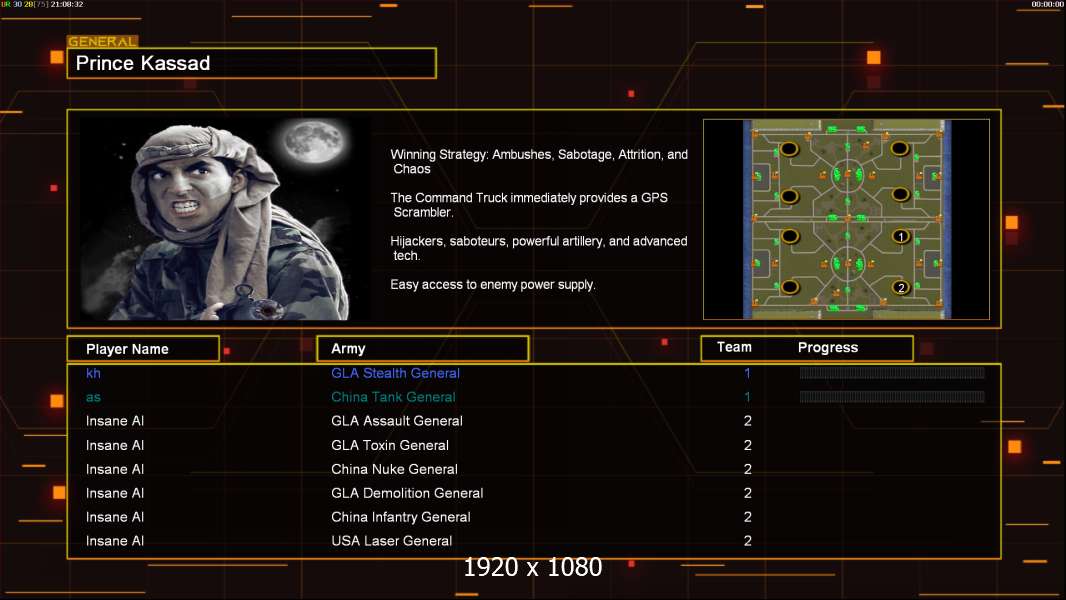The height and width of the screenshot is (600, 1066).
Task: Click China Tank General army entry
Action: click(x=393, y=397)
